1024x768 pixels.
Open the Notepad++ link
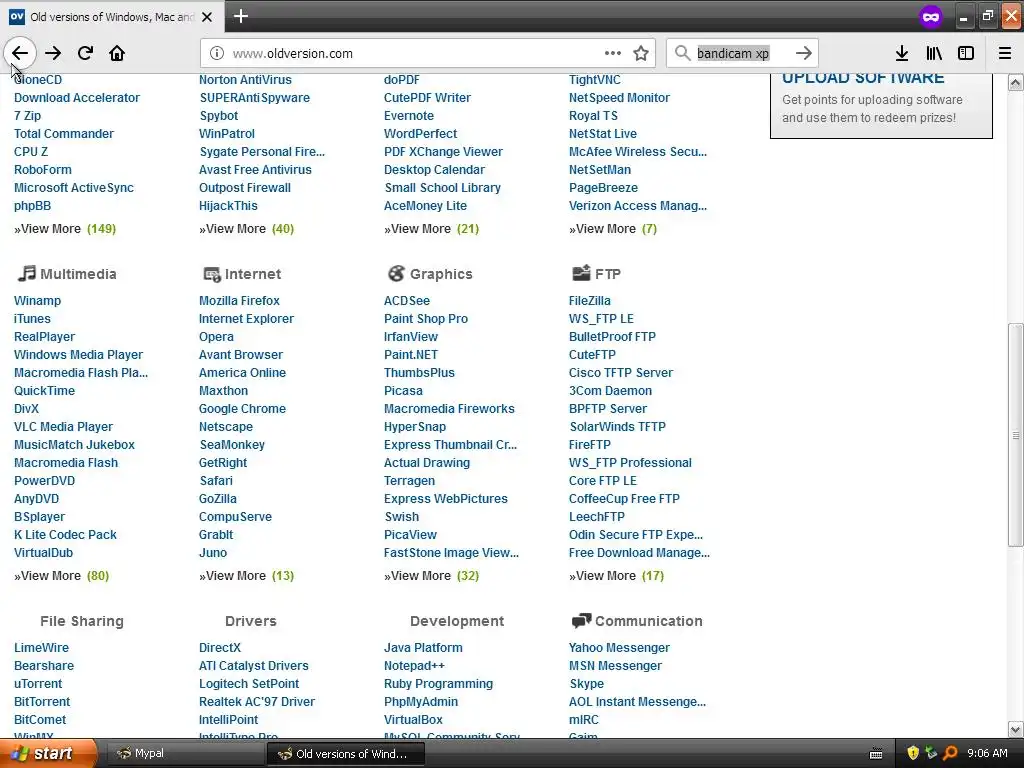coord(414,665)
